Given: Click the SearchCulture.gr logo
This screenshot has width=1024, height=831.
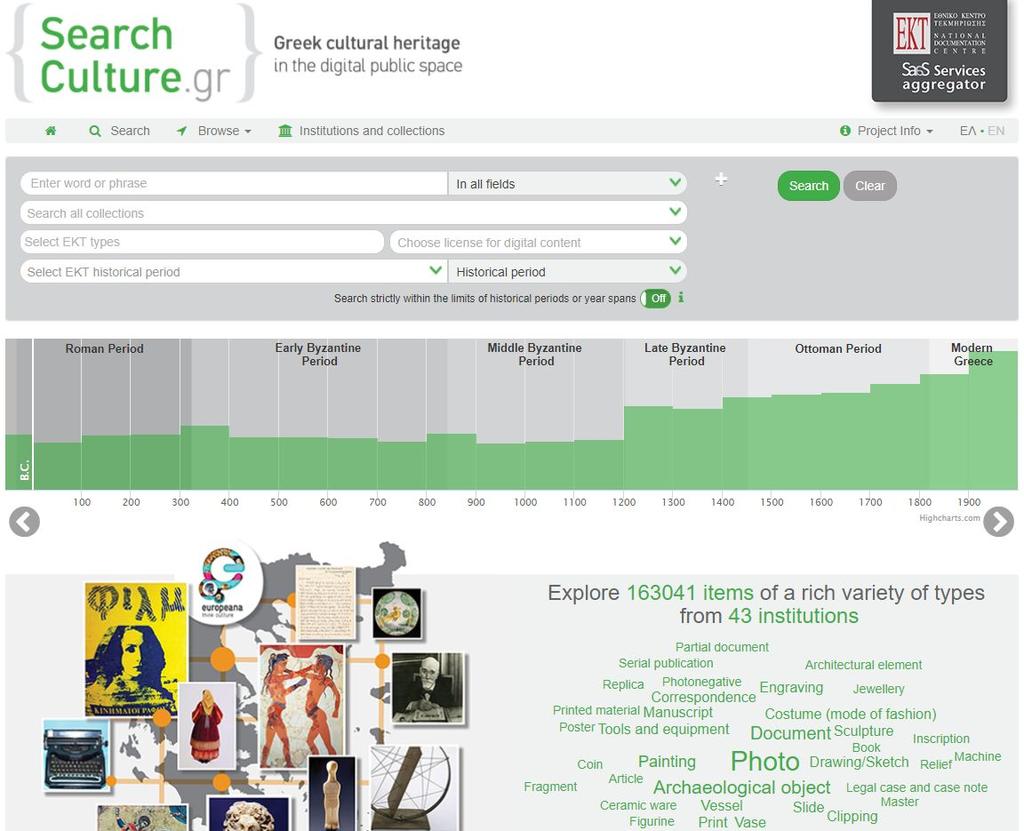Looking at the screenshot, I should point(134,54).
